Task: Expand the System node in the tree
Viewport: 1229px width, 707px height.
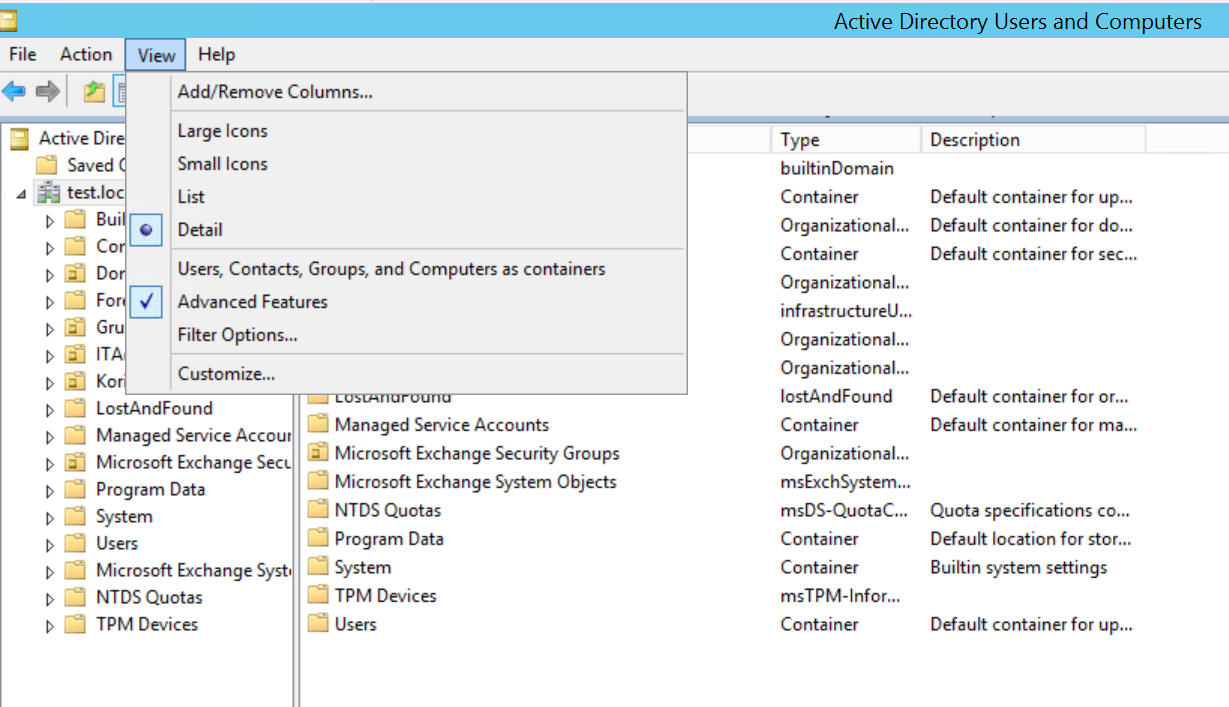Action: pyautogui.click(x=50, y=518)
